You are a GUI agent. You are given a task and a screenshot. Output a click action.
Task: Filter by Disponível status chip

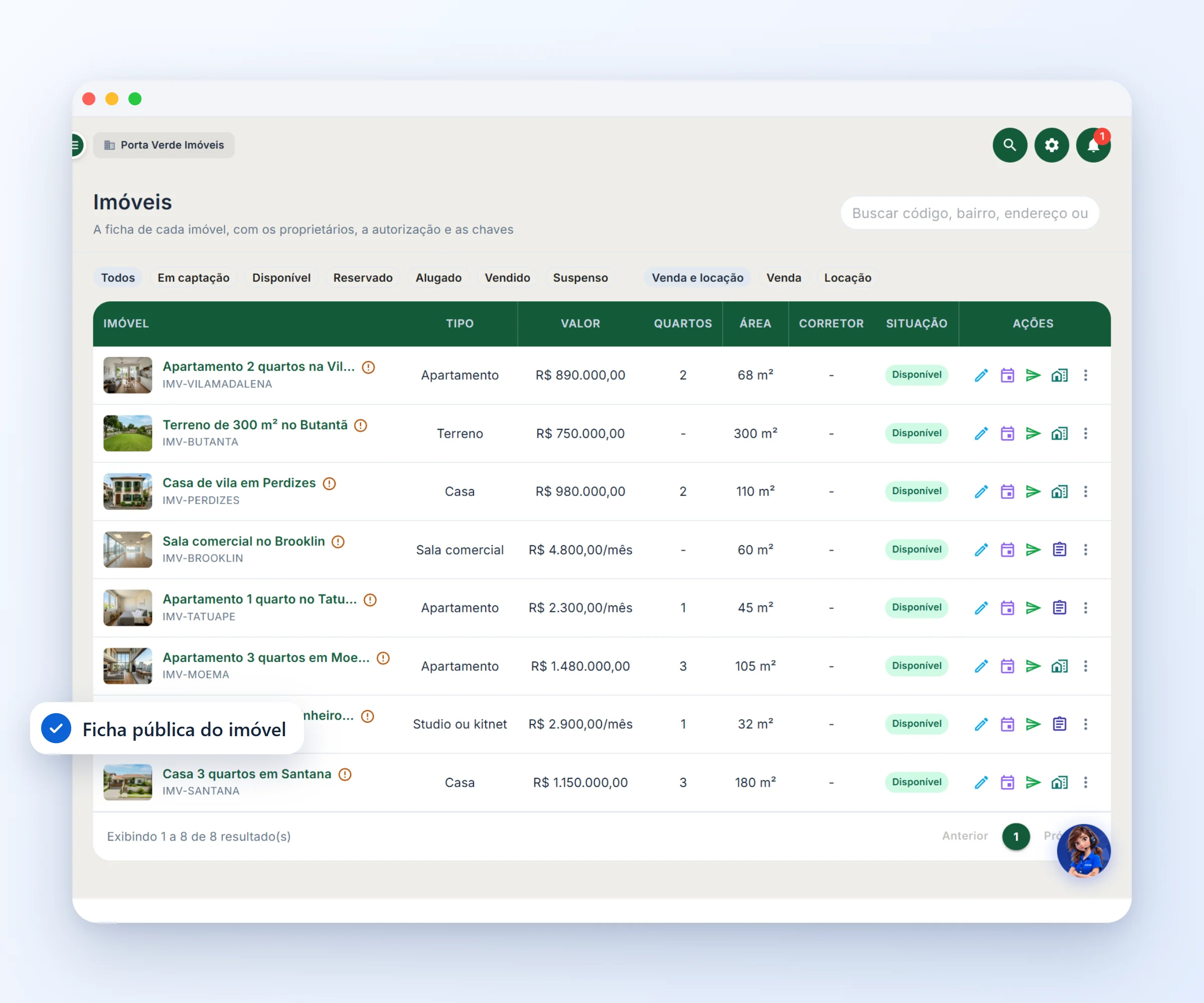tap(281, 277)
